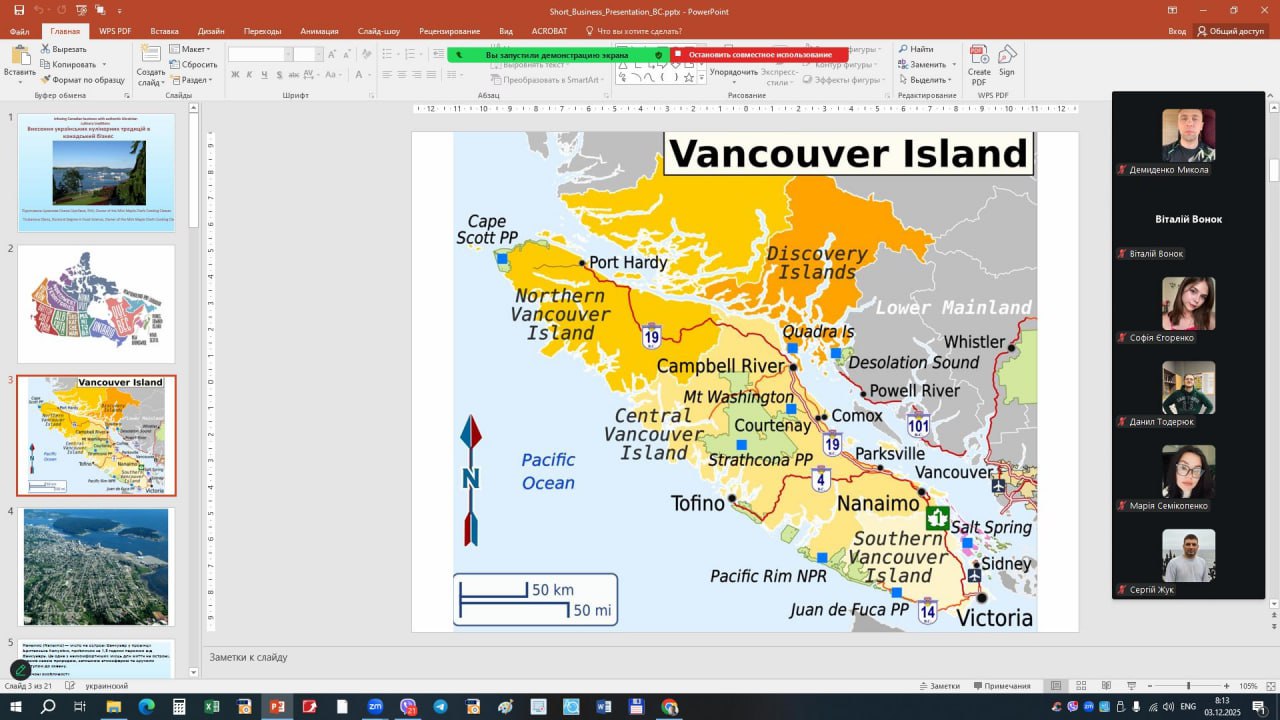Open the Раздел section dropdown
1280x720 pixels.
tap(192, 80)
